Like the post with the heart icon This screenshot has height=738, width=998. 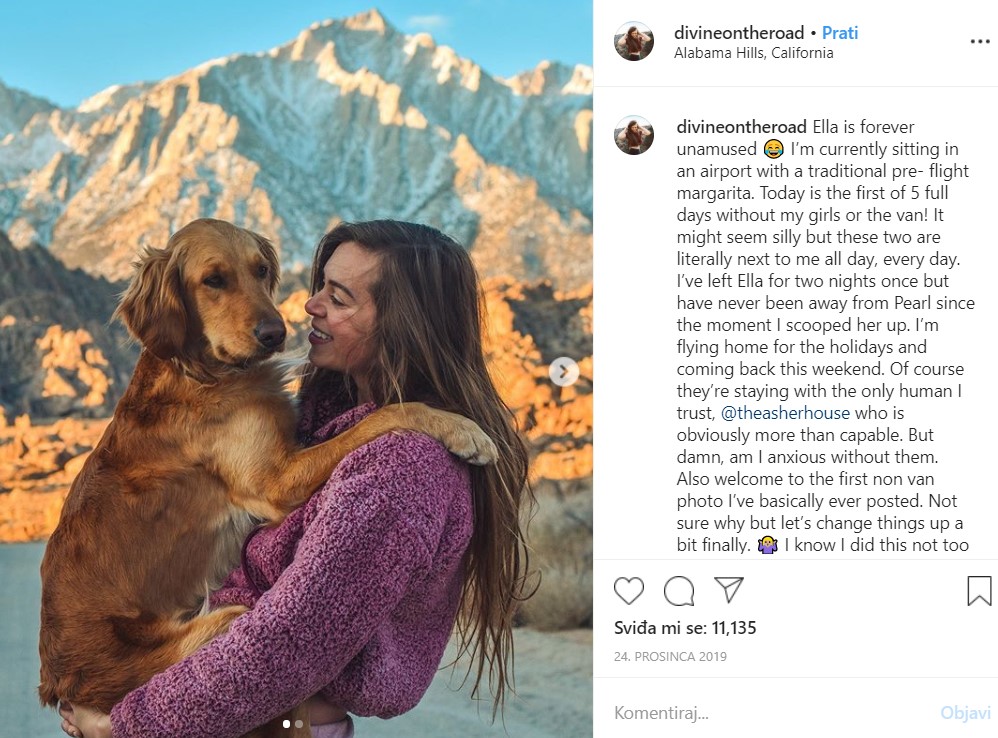pos(629,590)
